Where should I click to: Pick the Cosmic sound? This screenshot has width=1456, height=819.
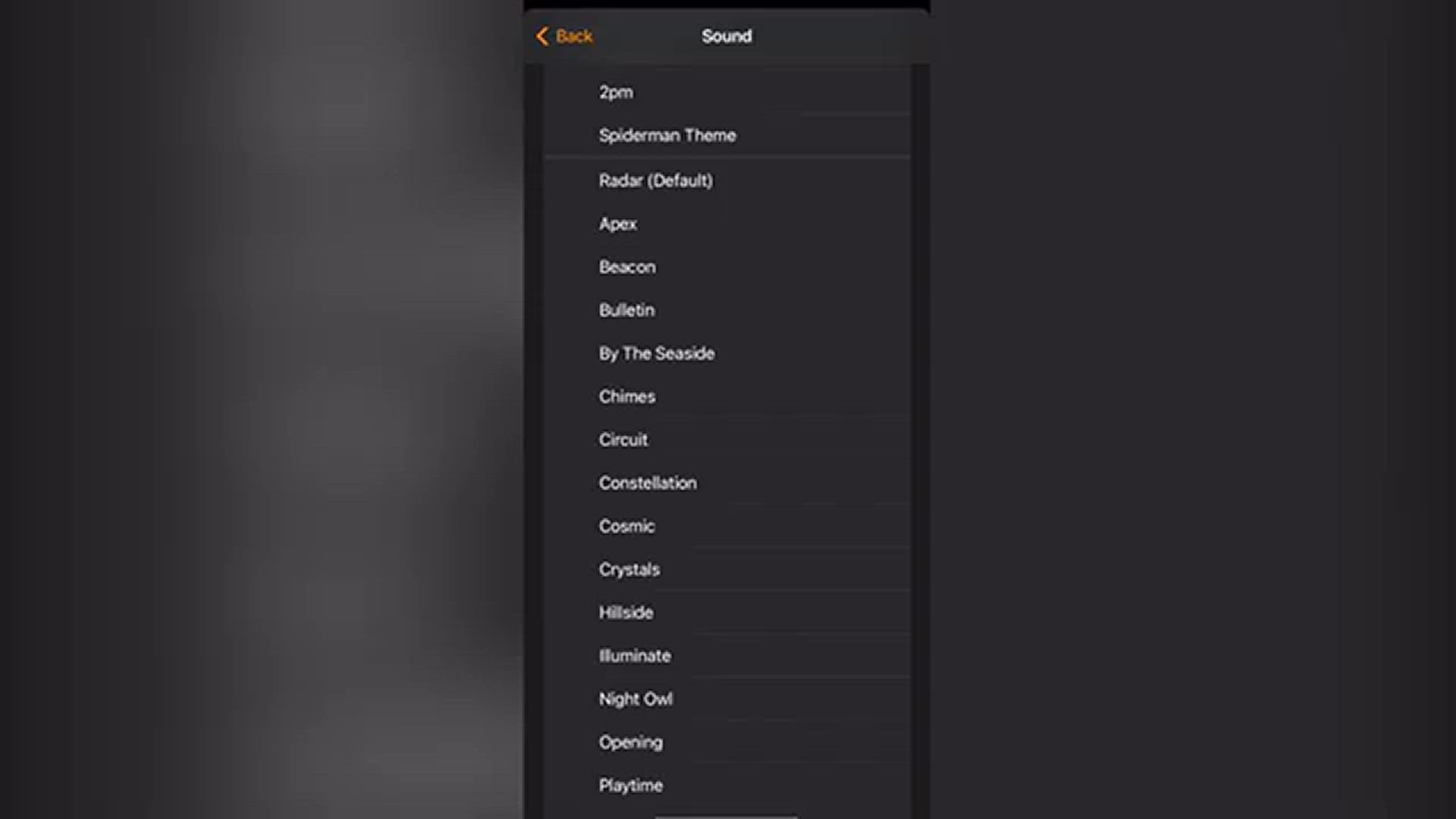[x=726, y=526]
